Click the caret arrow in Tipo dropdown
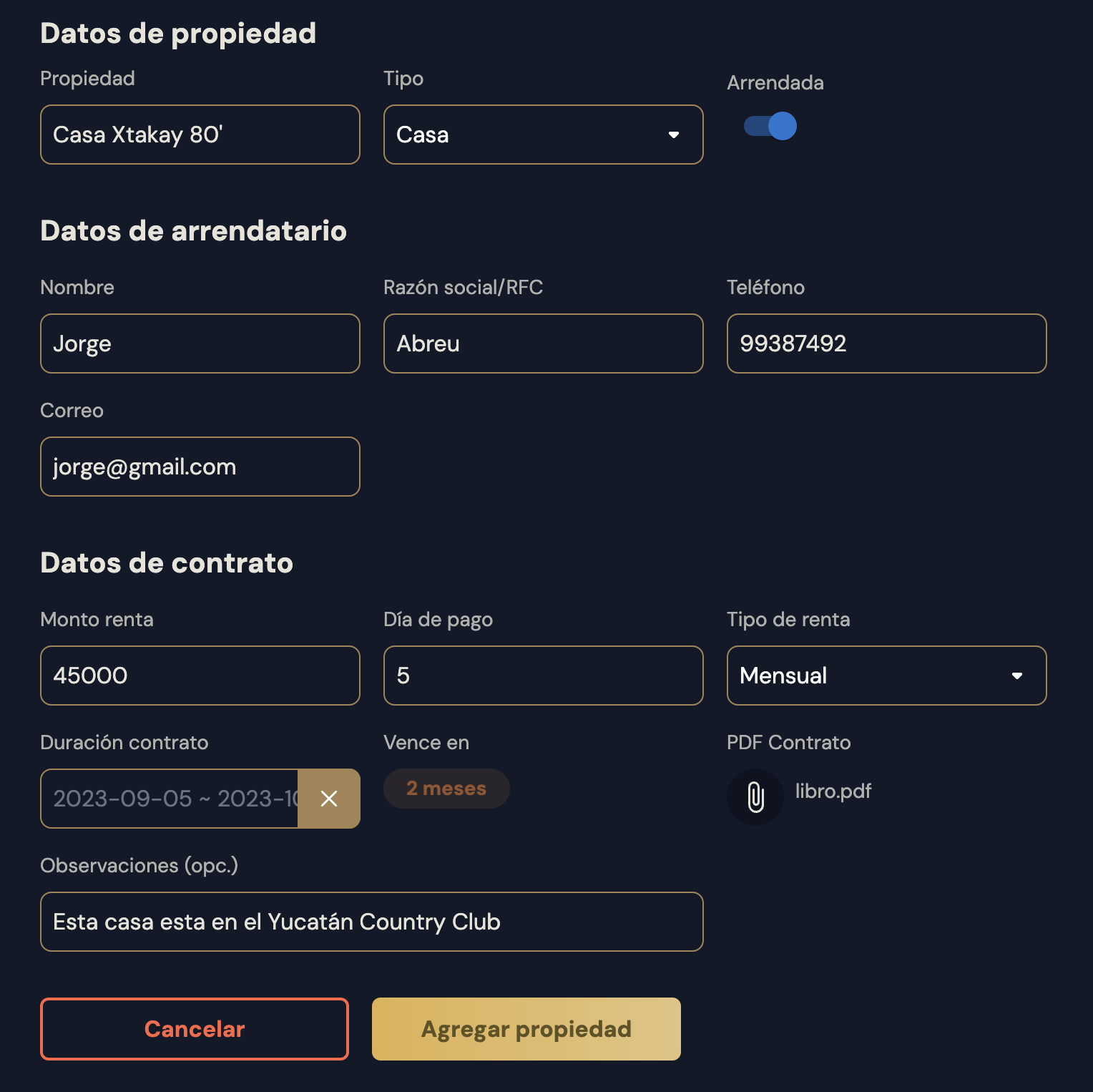Viewport: 1093px width, 1092px height. [674, 135]
